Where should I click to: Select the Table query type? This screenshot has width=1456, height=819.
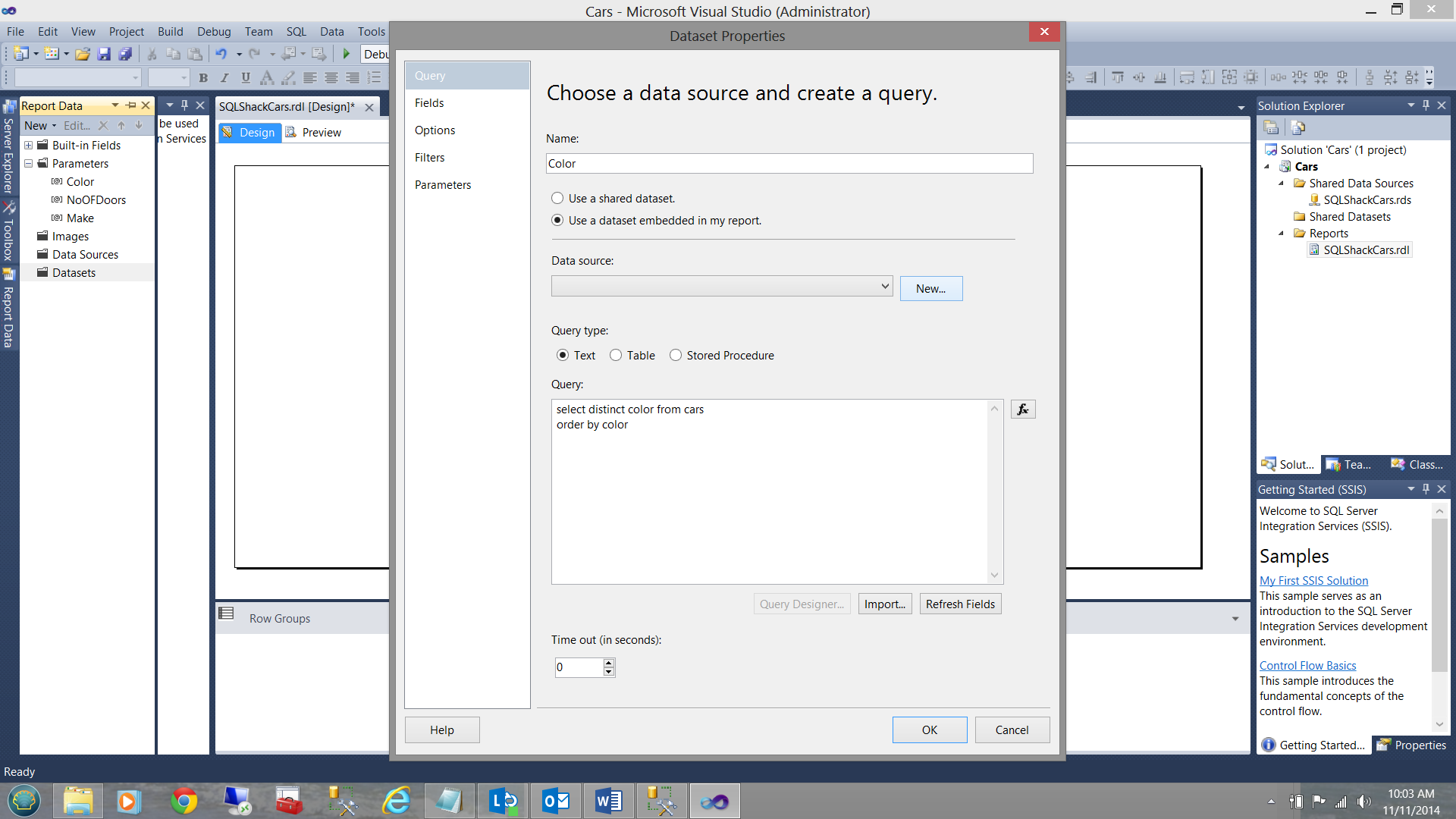(616, 355)
